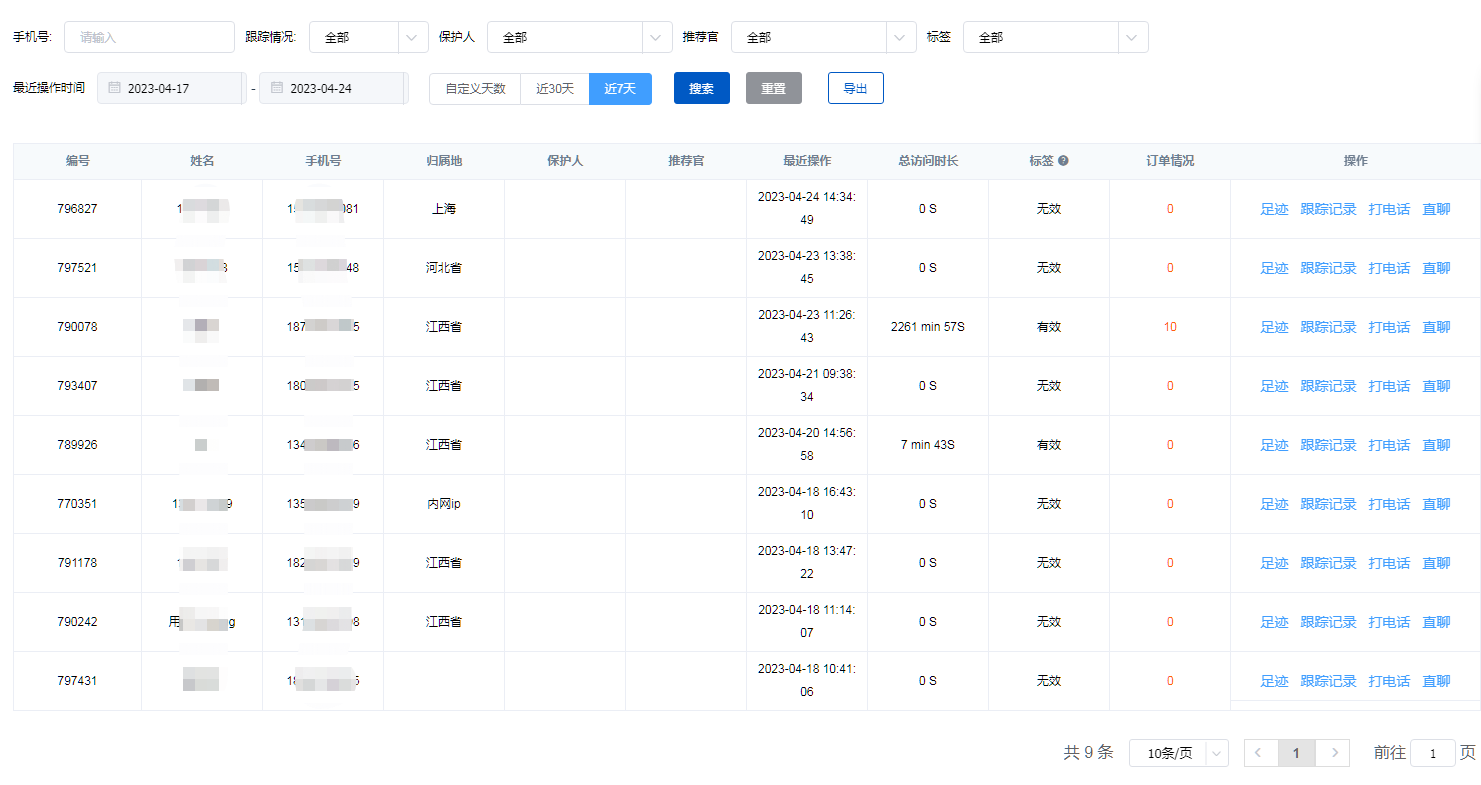Open 跟踪记录 for row 789926
Screen dimensions: 1481x785
click(x=1328, y=445)
